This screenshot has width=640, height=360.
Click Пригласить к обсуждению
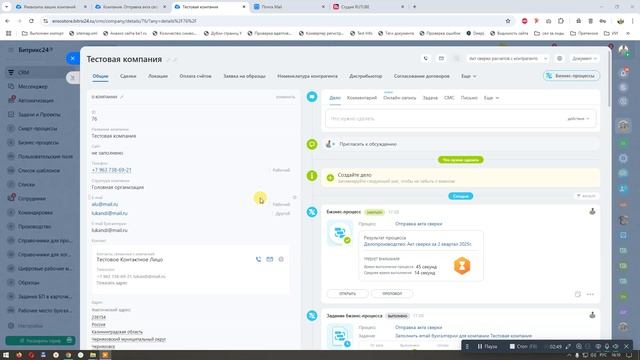pos(368,144)
